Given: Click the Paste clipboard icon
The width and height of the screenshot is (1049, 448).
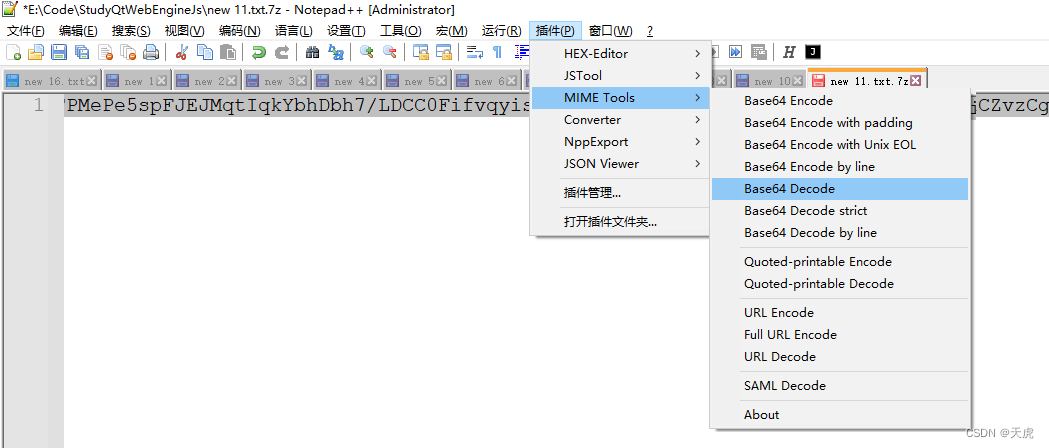Looking at the screenshot, I should [228, 52].
